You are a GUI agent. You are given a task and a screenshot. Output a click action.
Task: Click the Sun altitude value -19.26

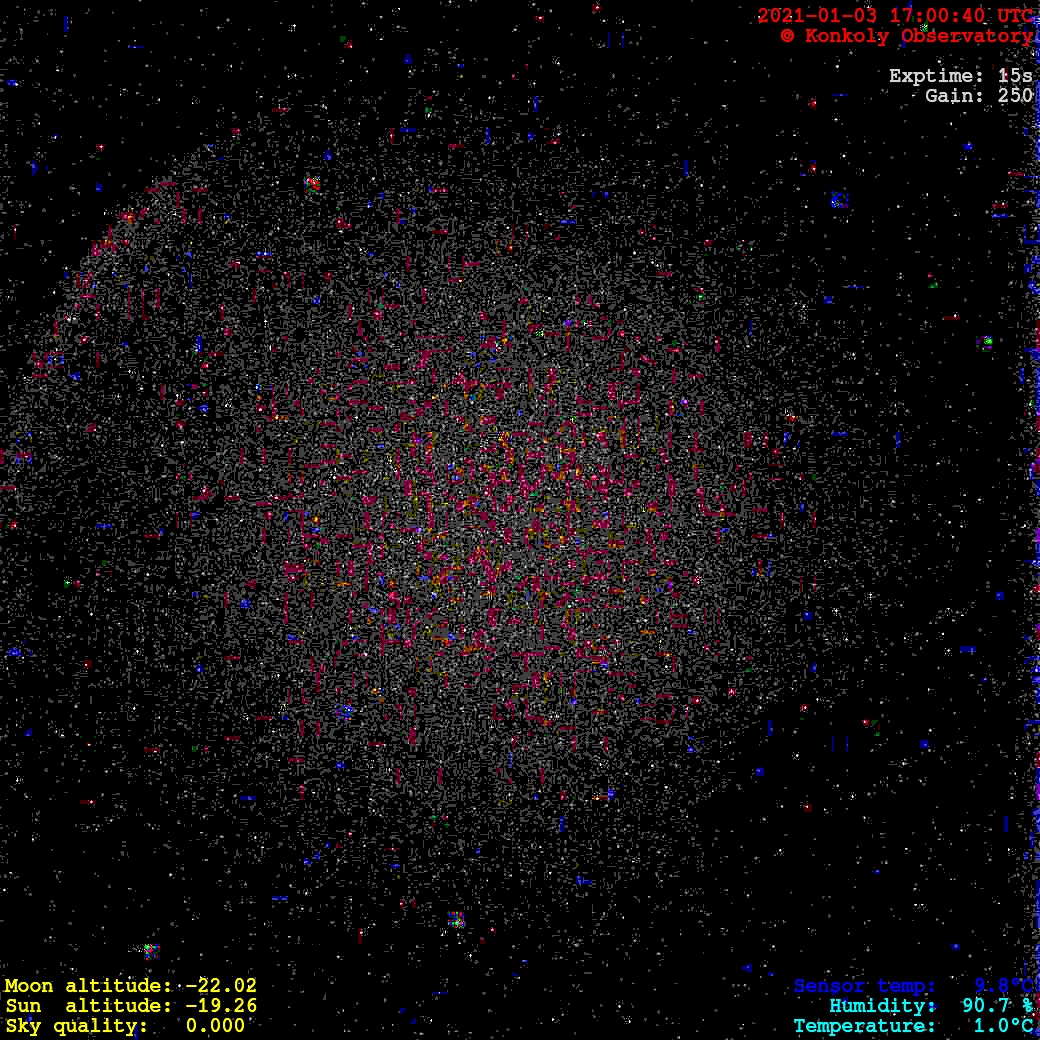[220, 1006]
